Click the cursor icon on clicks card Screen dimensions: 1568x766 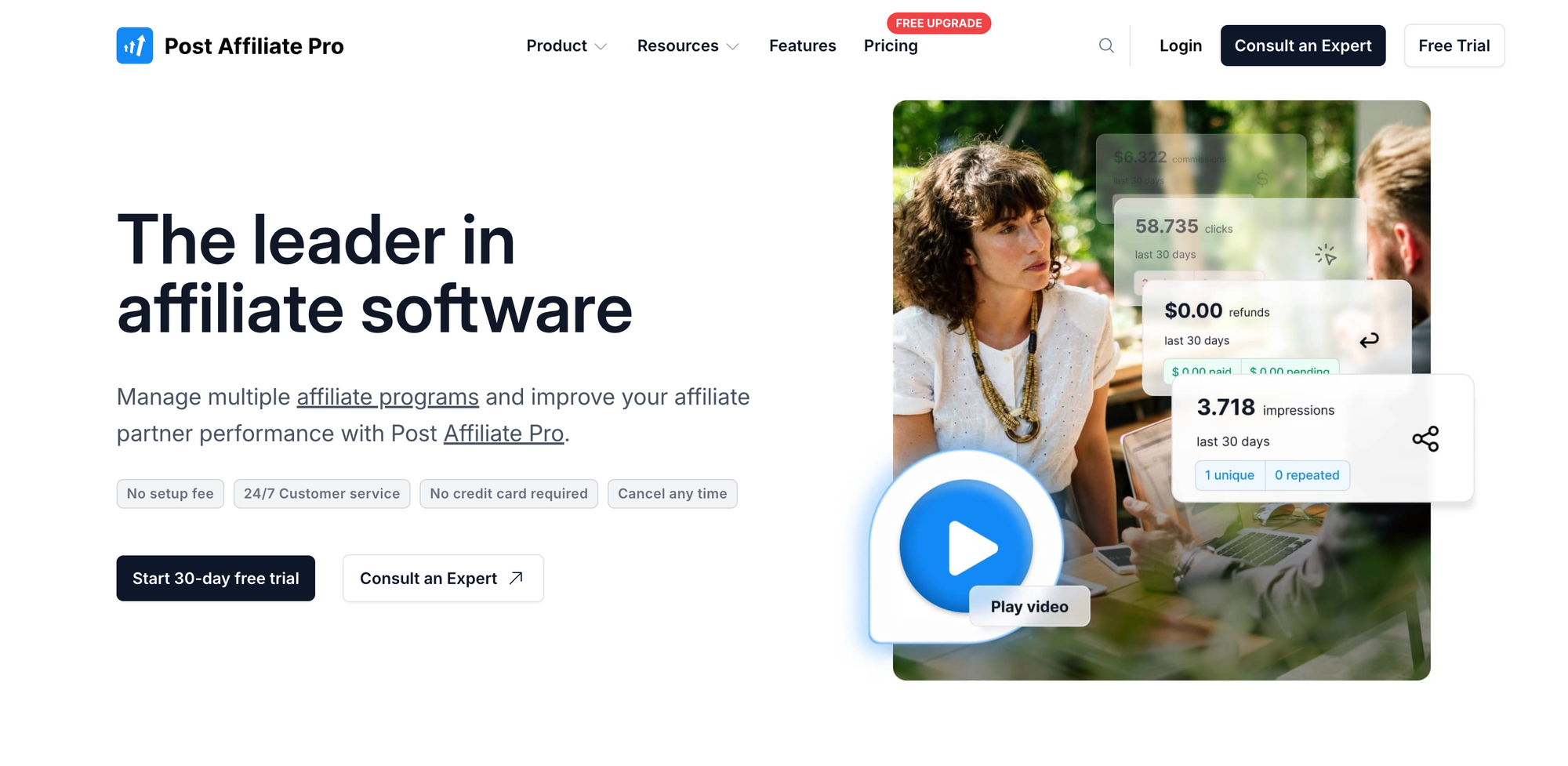coord(1325,254)
